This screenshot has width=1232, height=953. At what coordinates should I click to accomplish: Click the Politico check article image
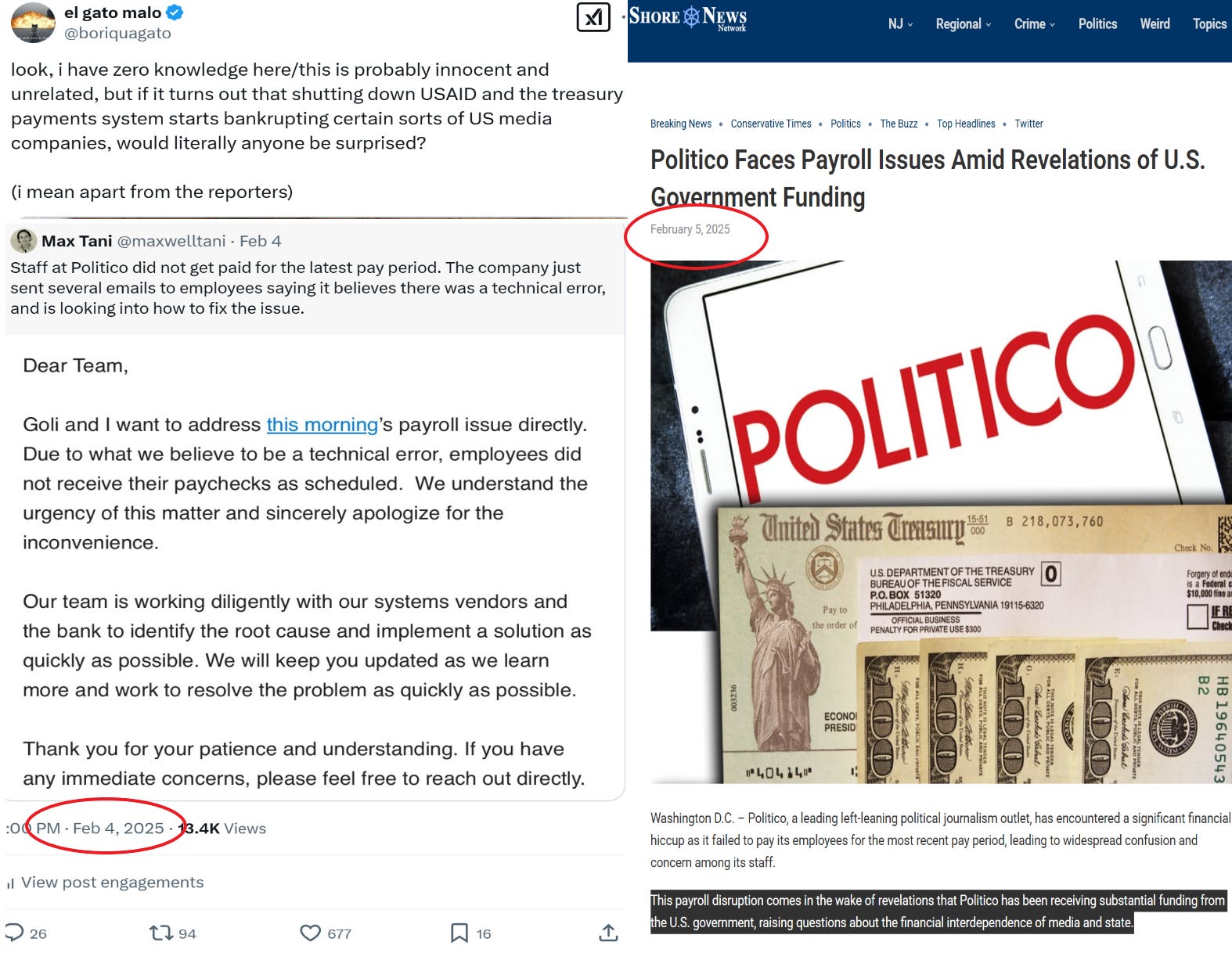(x=941, y=522)
